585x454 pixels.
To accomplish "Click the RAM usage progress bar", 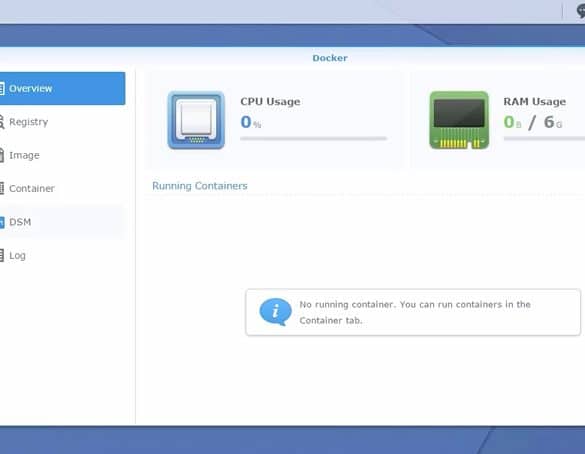I will pos(544,138).
